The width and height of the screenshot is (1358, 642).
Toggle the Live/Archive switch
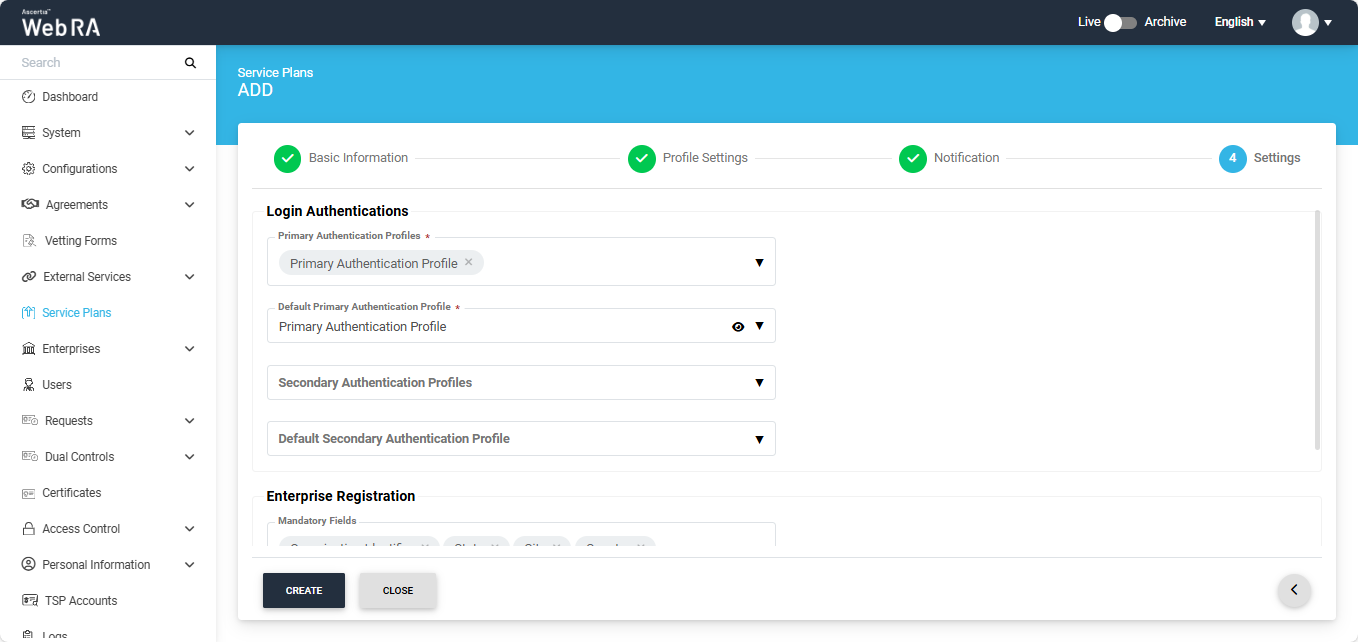[1120, 22]
